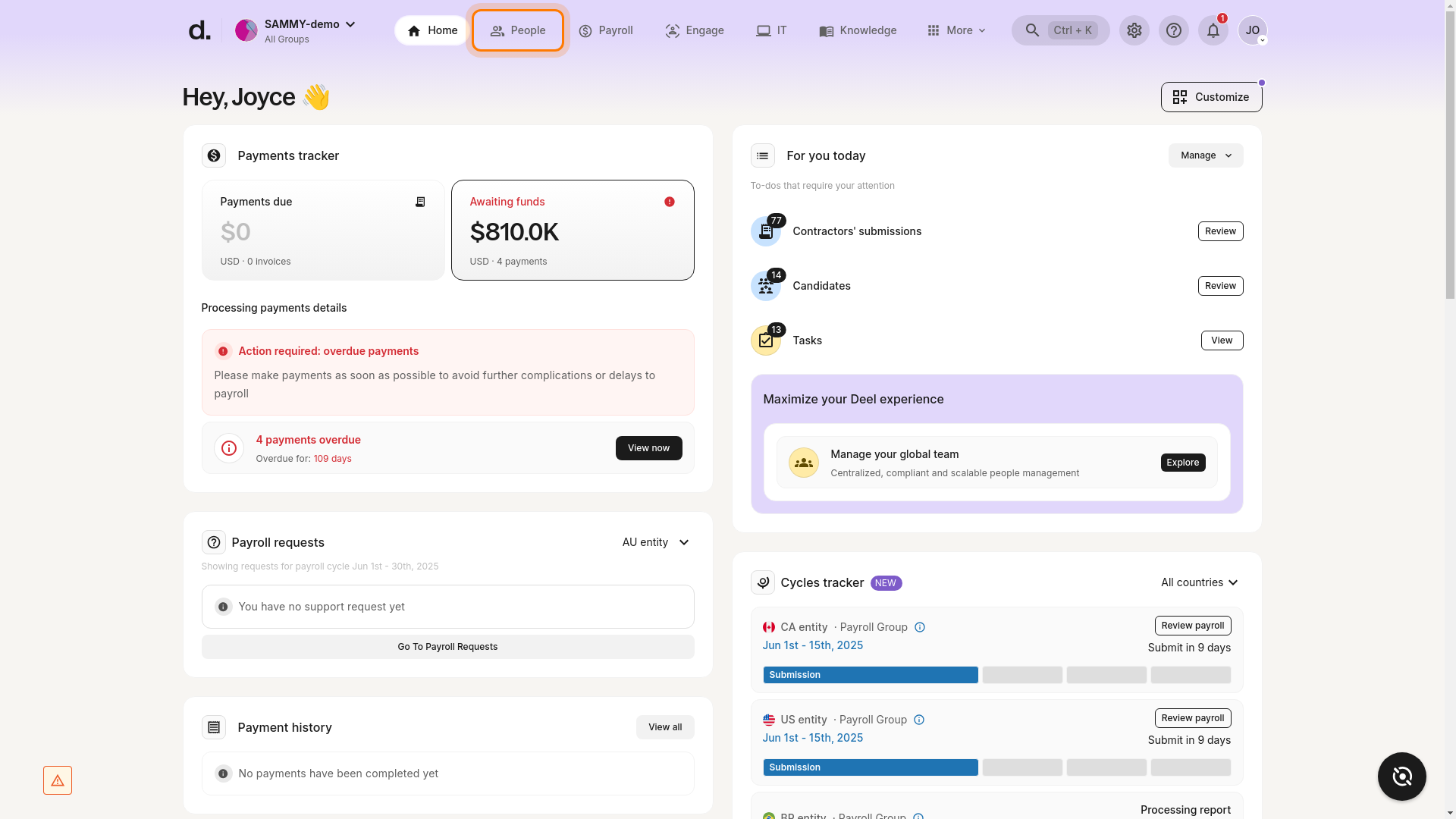Change the AU entity payroll selector

[x=654, y=542]
